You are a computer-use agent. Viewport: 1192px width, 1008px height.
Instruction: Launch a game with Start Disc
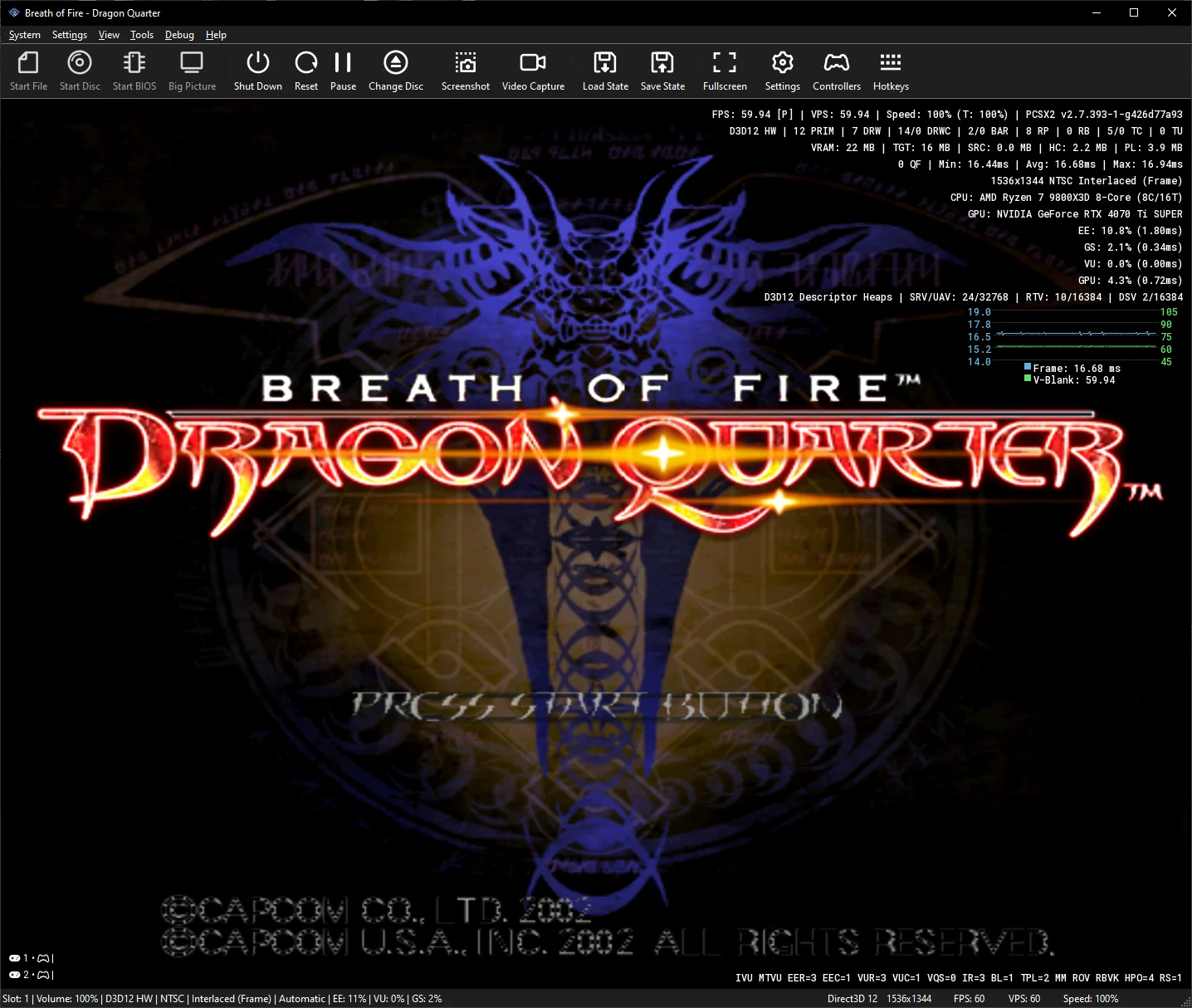tap(80, 71)
